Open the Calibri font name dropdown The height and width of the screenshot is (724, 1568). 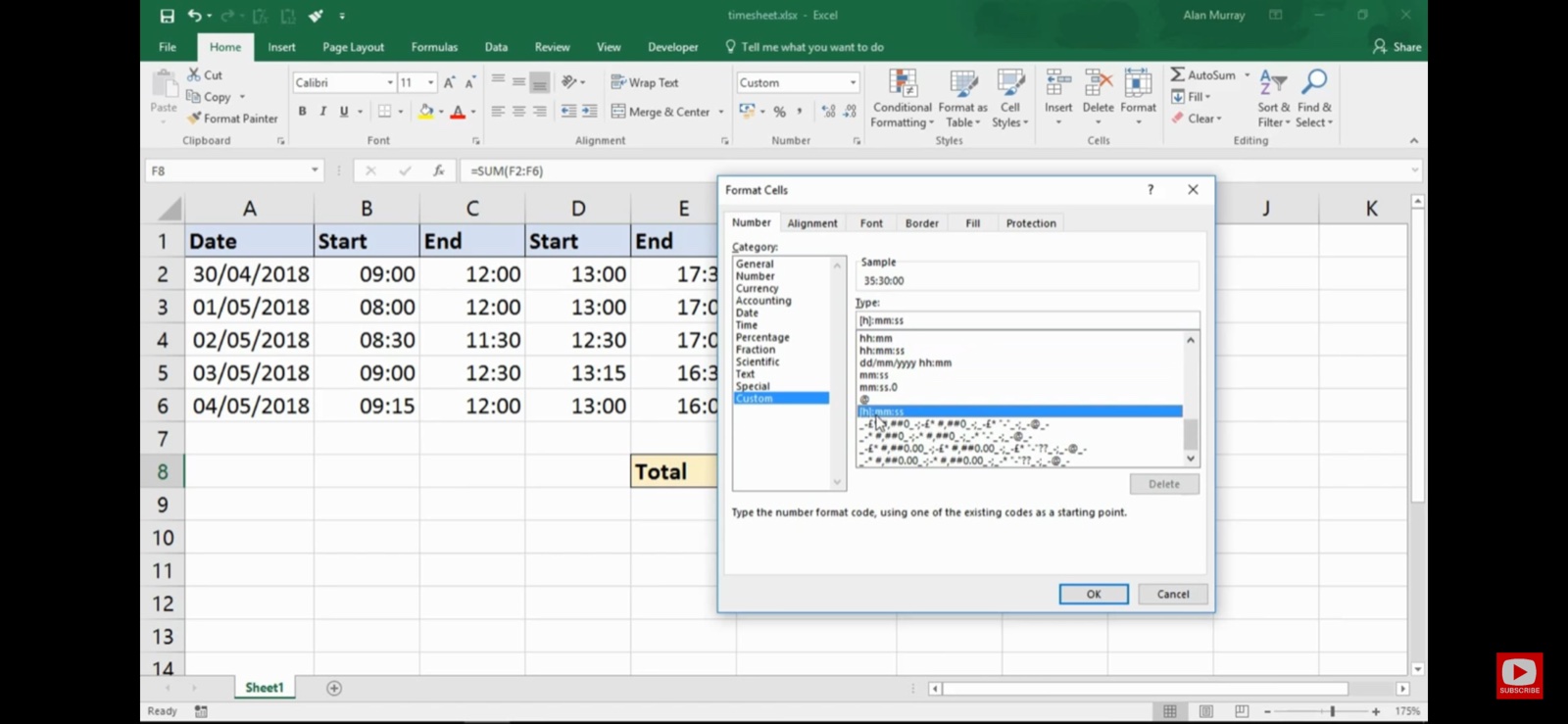coord(390,83)
